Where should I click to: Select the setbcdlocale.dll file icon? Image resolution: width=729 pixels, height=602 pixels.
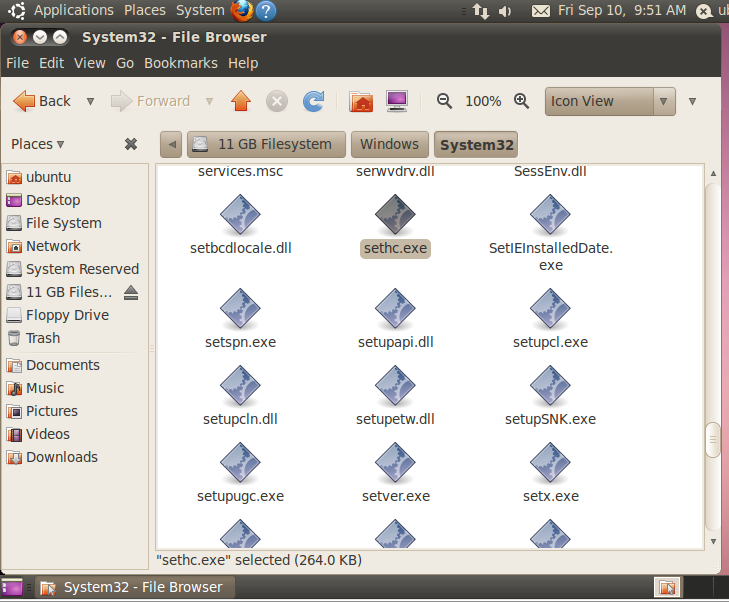tap(240, 215)
